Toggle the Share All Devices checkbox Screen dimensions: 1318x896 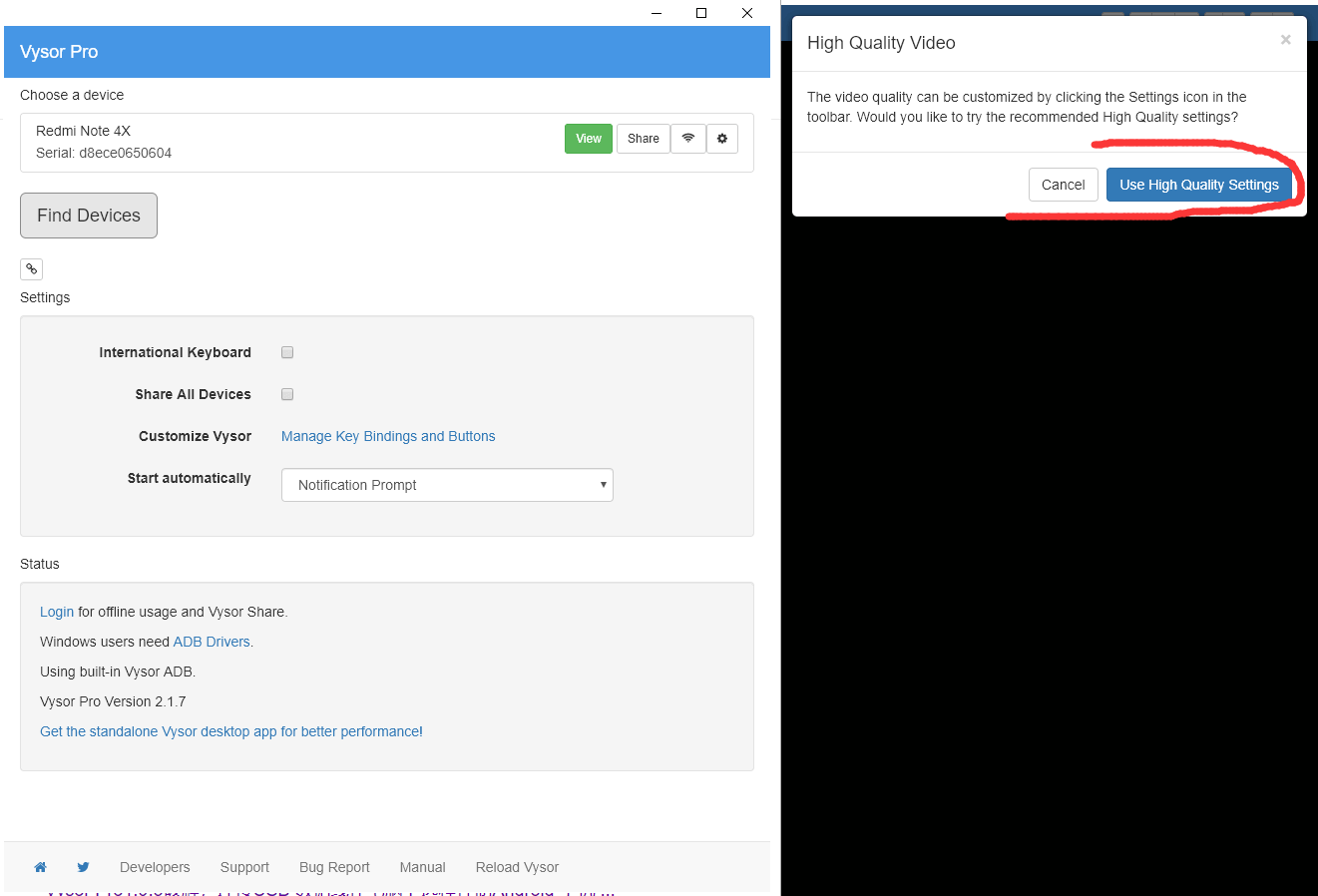coord(287,394)
